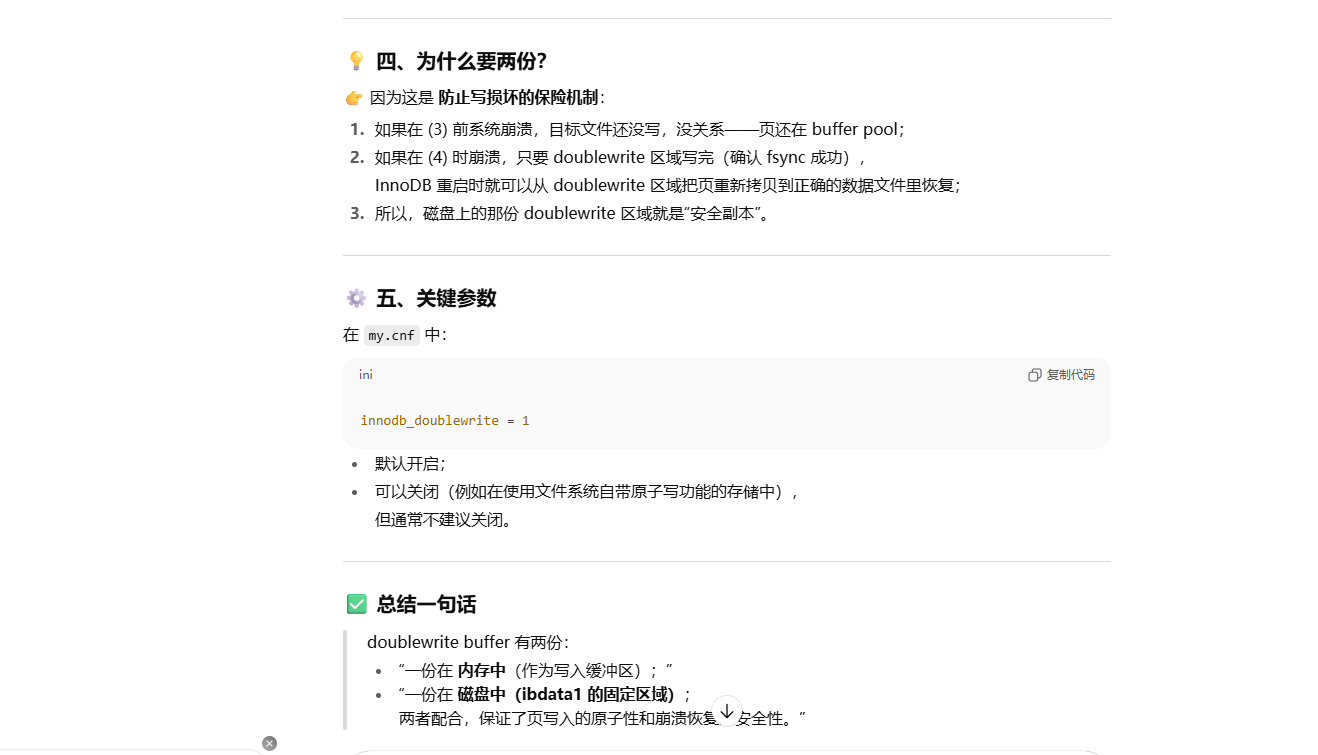Select the inline code my.cnf
Screen dimensions: 1318x755
(390, 335)
